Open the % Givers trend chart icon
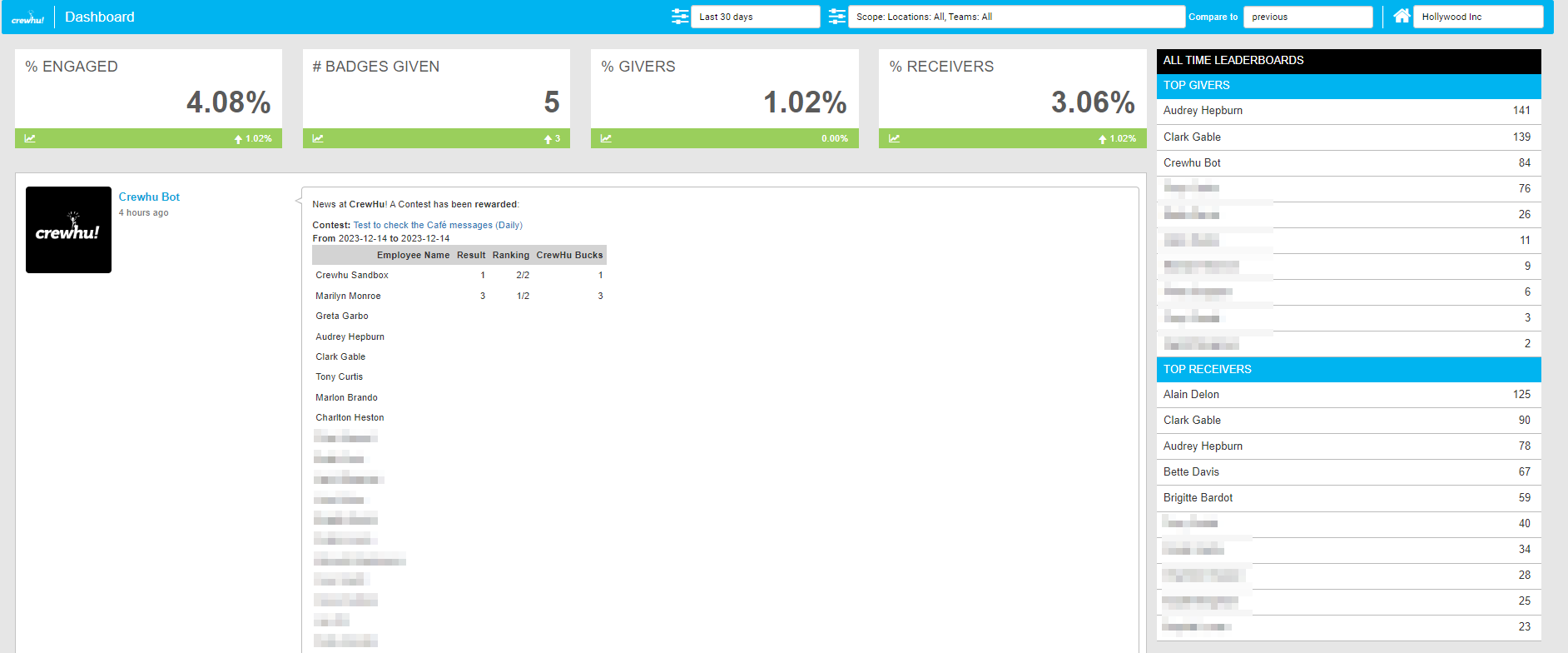1568x653 pixels. point(606,138)
